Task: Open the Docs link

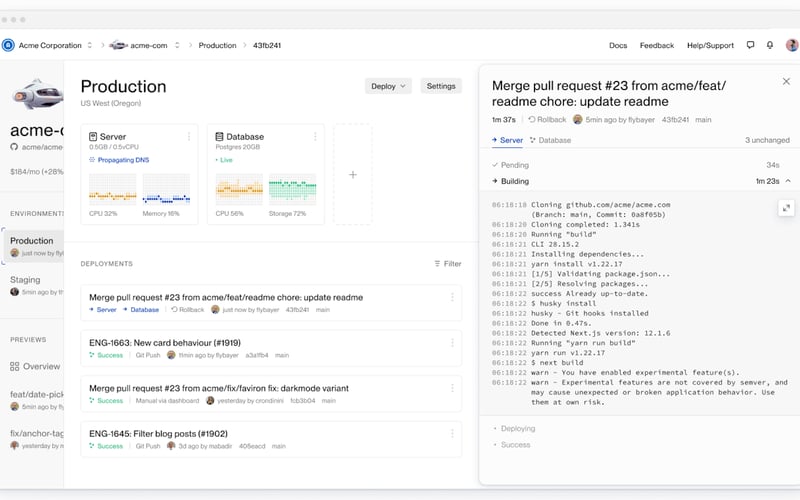Action: tap(618, 45)
